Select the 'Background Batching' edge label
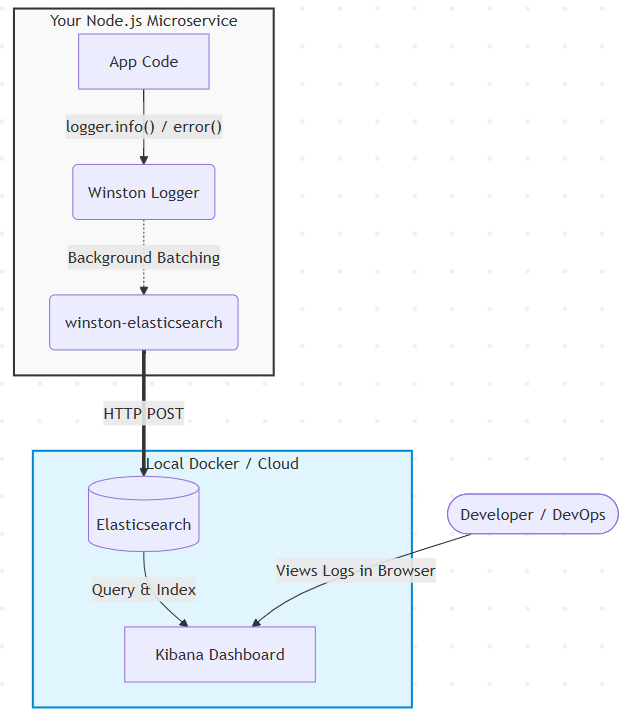Screen dimensions: 625x715 click(x=144, y=258)
